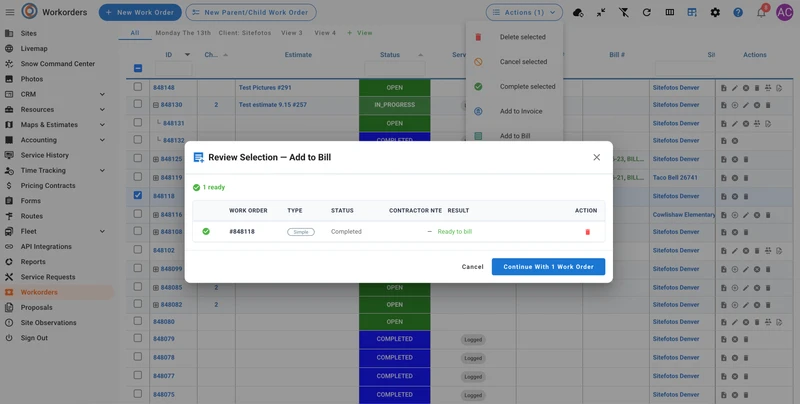This screenshot has width=800, height=404.
Task: Choose Complete selected from Actions menu
Action: click(514, 87)
